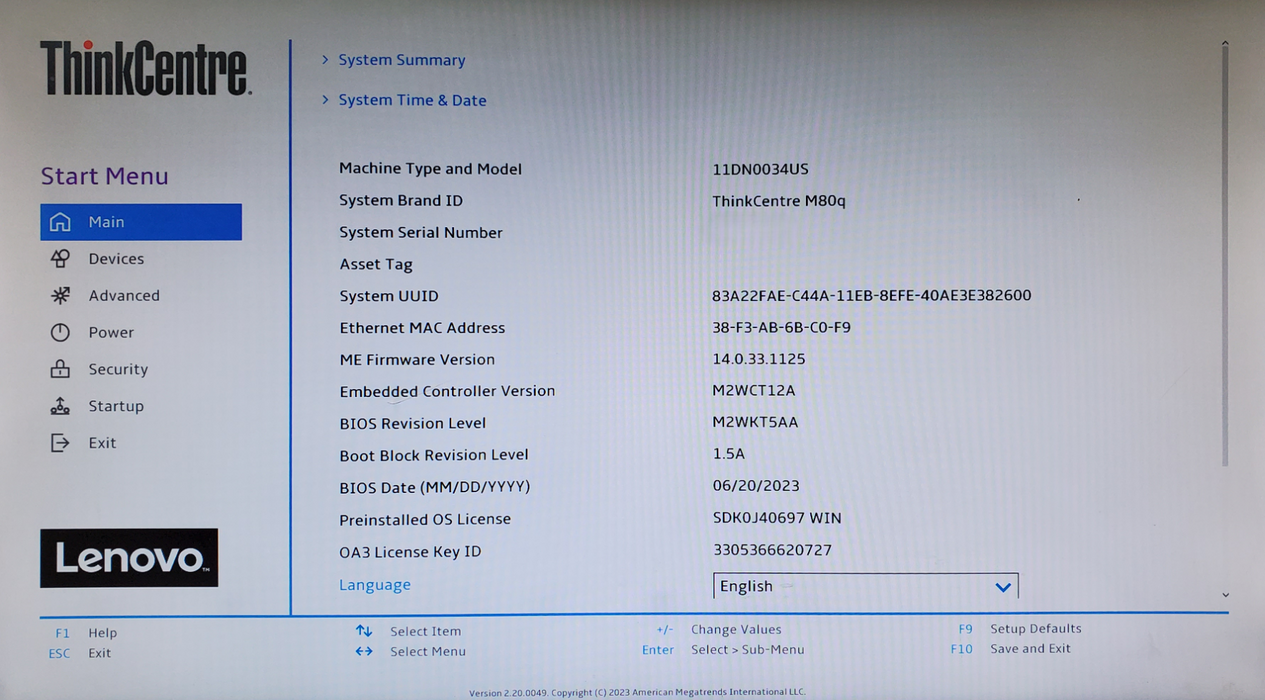
Task: Click the Advanced snowflake icon
Action: 60,296
